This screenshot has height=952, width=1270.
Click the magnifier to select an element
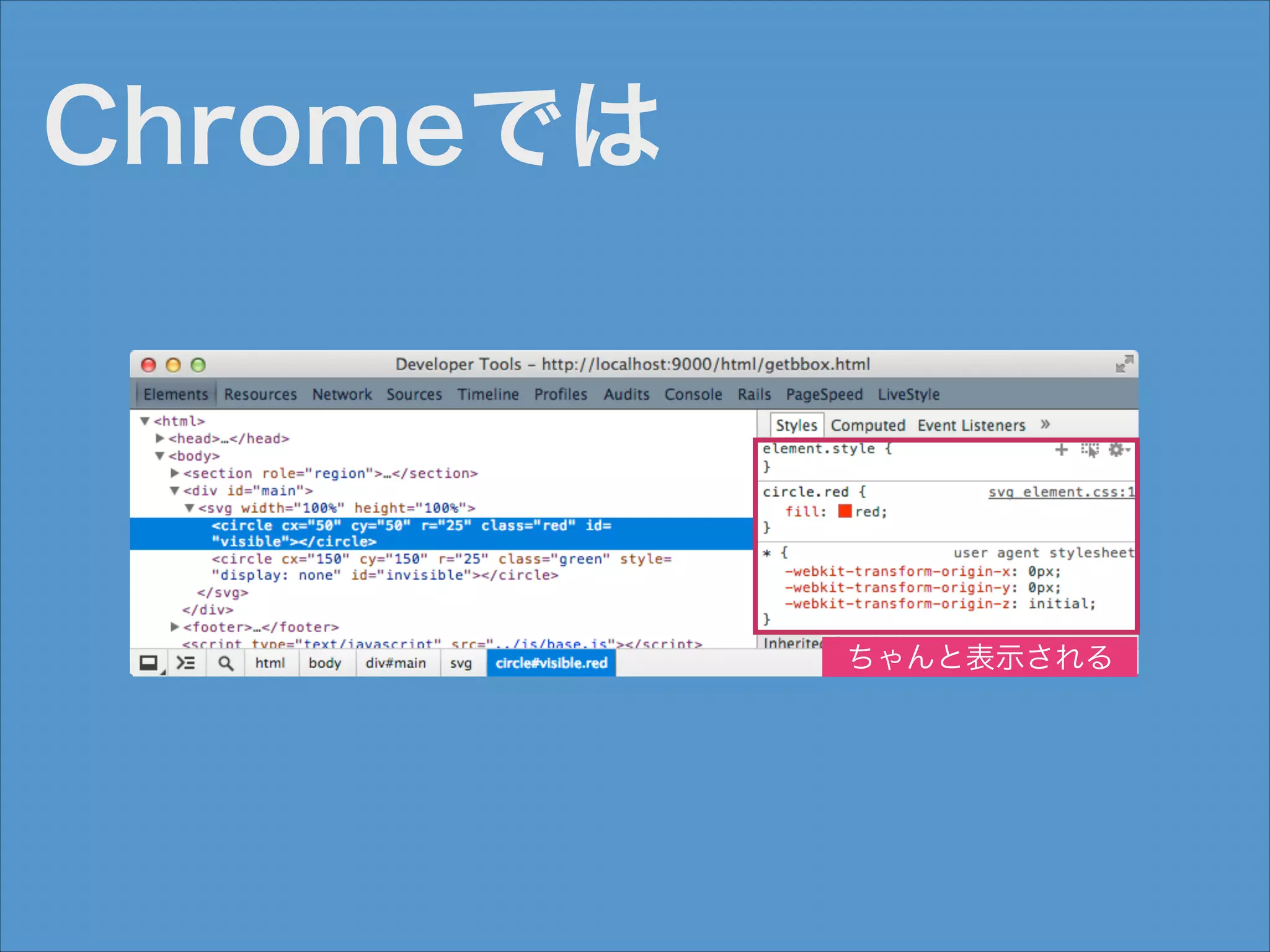(x=226, y=663)
